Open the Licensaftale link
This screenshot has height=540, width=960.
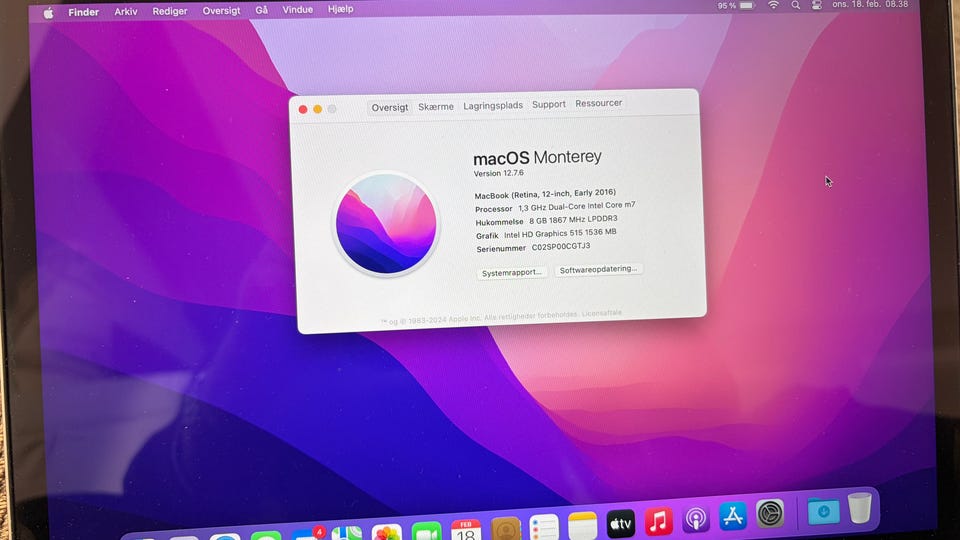pos(601,313)
